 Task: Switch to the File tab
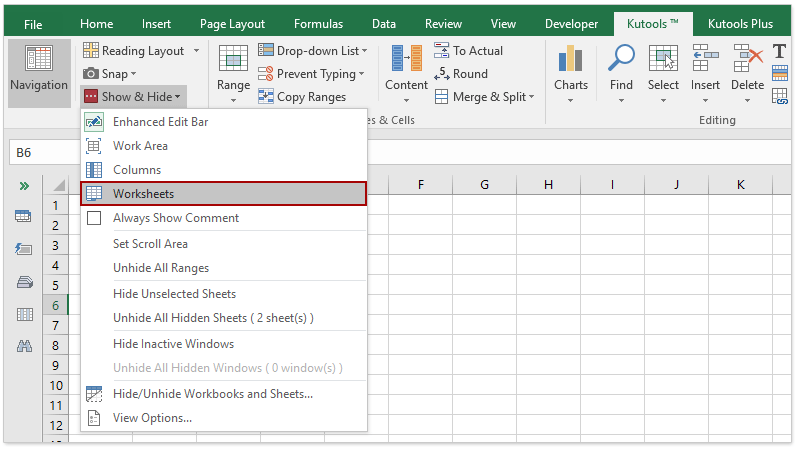point(33,24)
